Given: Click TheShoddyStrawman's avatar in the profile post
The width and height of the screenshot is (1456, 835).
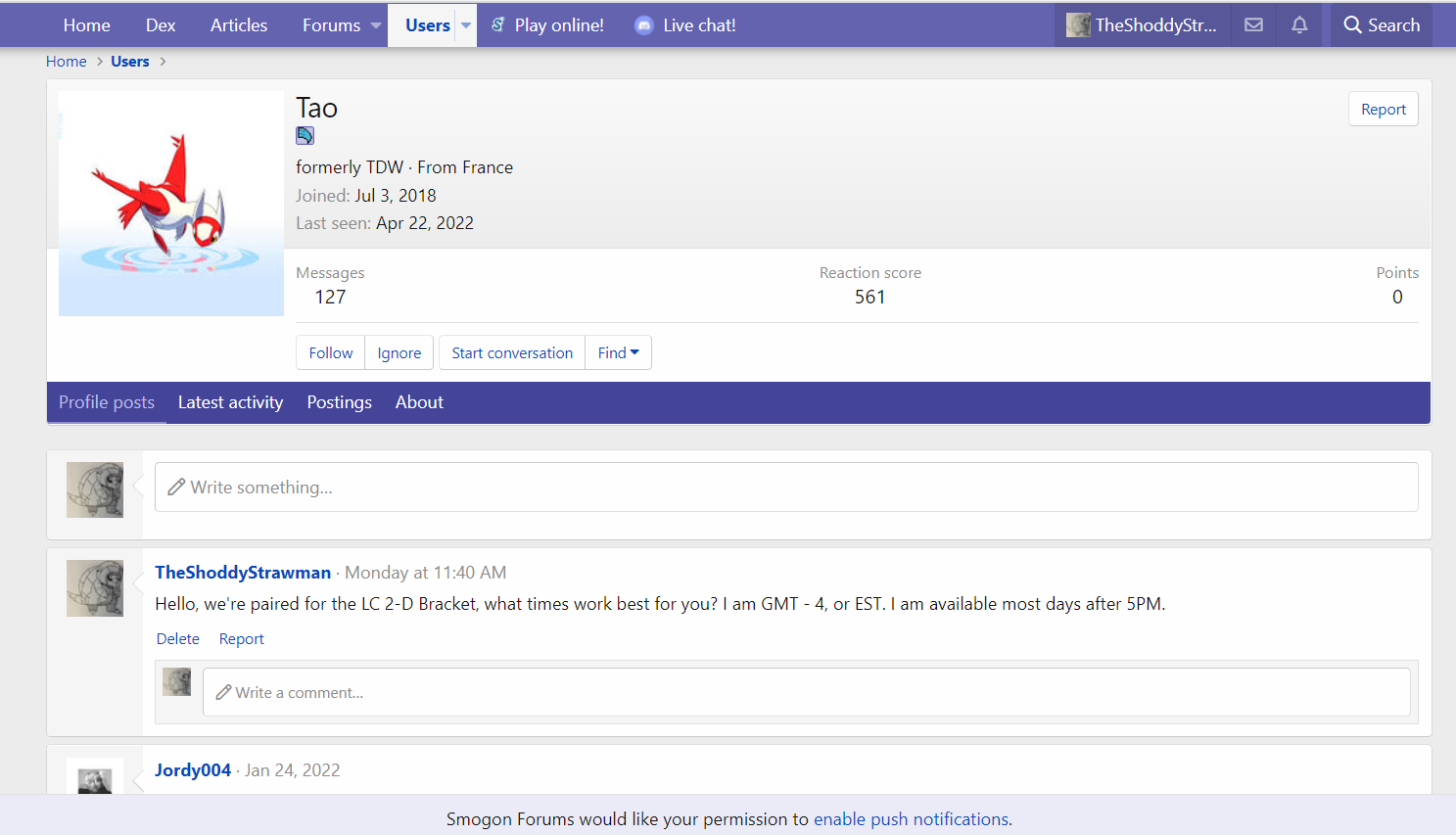Looking at the screenshot, I should (95, 588).
